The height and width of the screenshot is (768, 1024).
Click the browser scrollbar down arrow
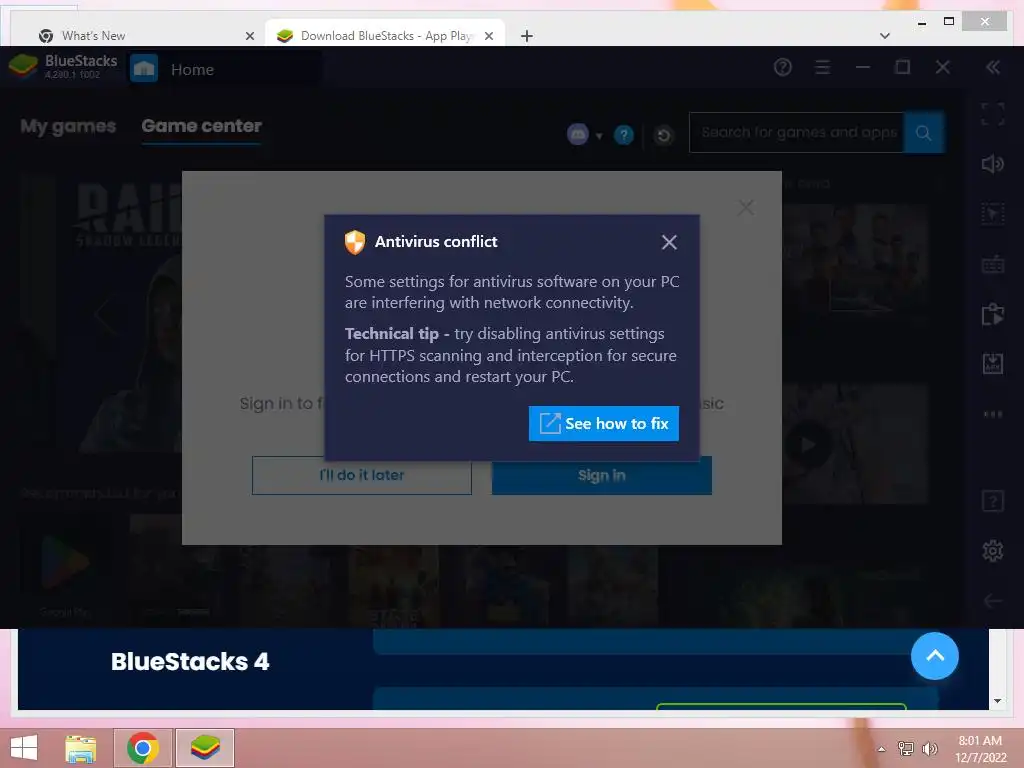[997, 701]
